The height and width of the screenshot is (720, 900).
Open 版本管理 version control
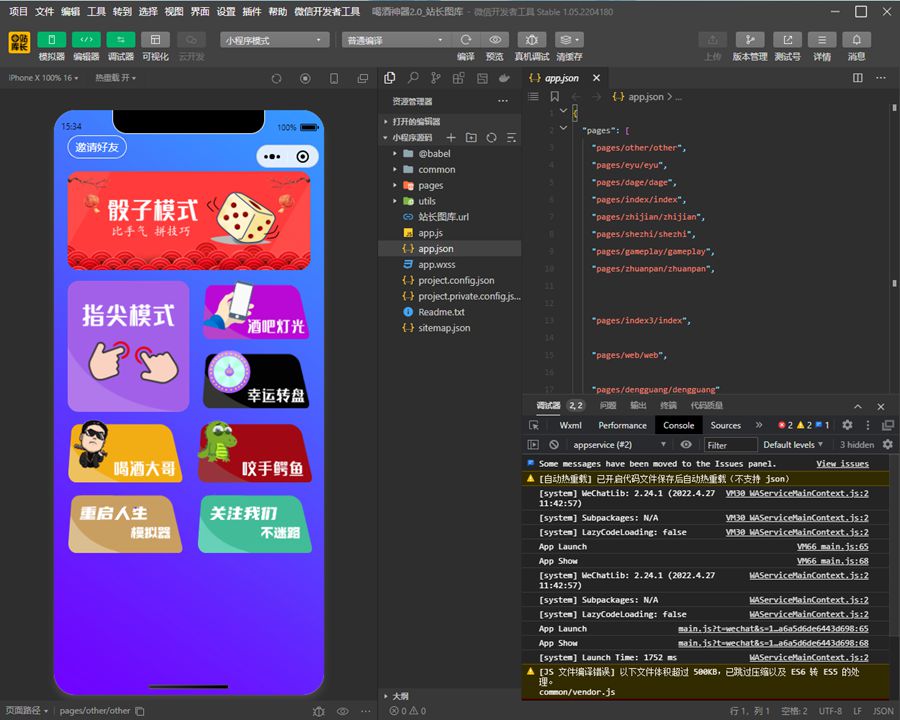click(750, 40)
